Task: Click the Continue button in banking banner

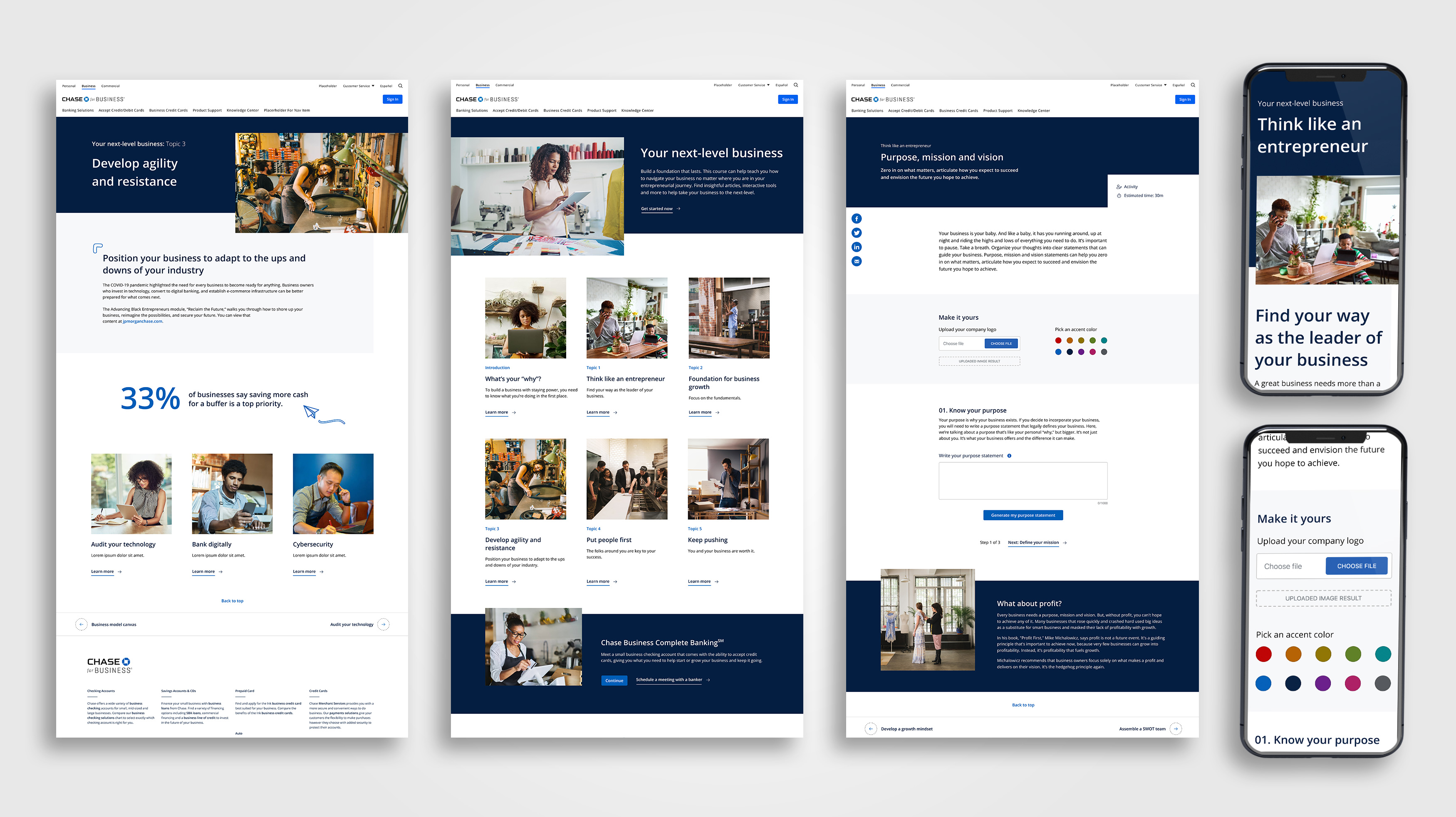Action: tap(614, 680)
